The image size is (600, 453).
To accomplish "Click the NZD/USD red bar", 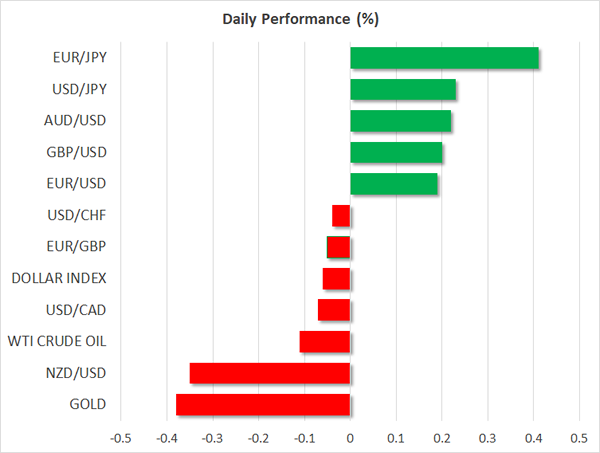I will point(270,373).
